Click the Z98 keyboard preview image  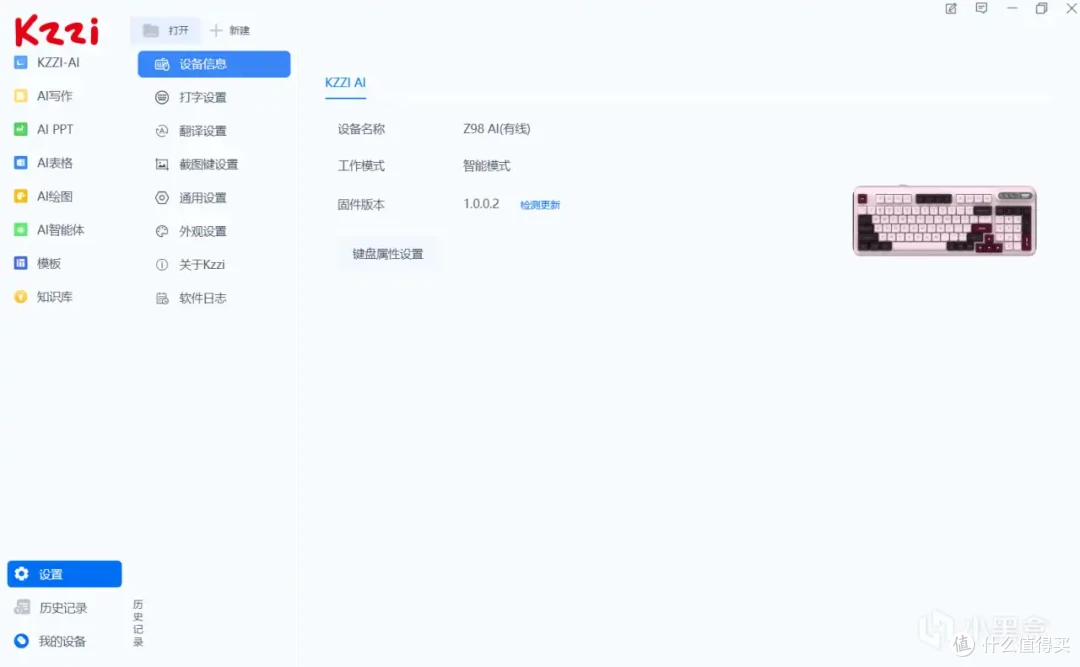click(x=943, y=220)
